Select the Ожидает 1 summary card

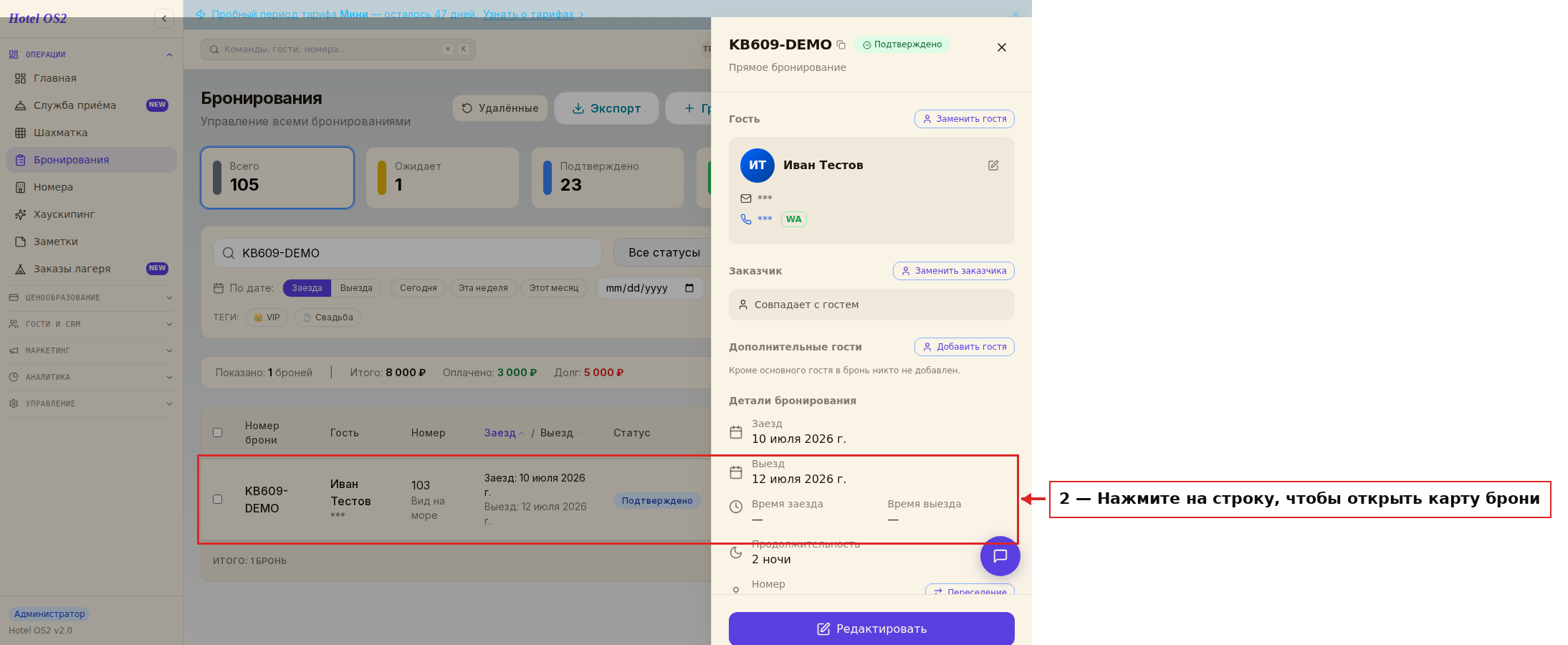pos(442,178)
